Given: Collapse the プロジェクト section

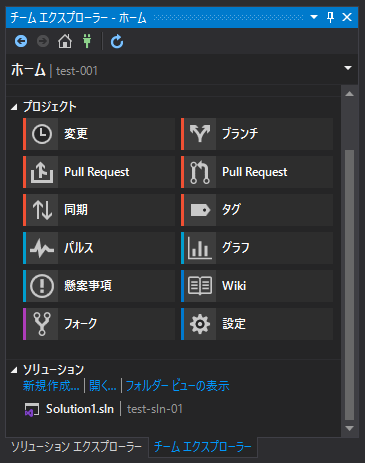Looking at the screenshot, I should (x=14, y=107).
